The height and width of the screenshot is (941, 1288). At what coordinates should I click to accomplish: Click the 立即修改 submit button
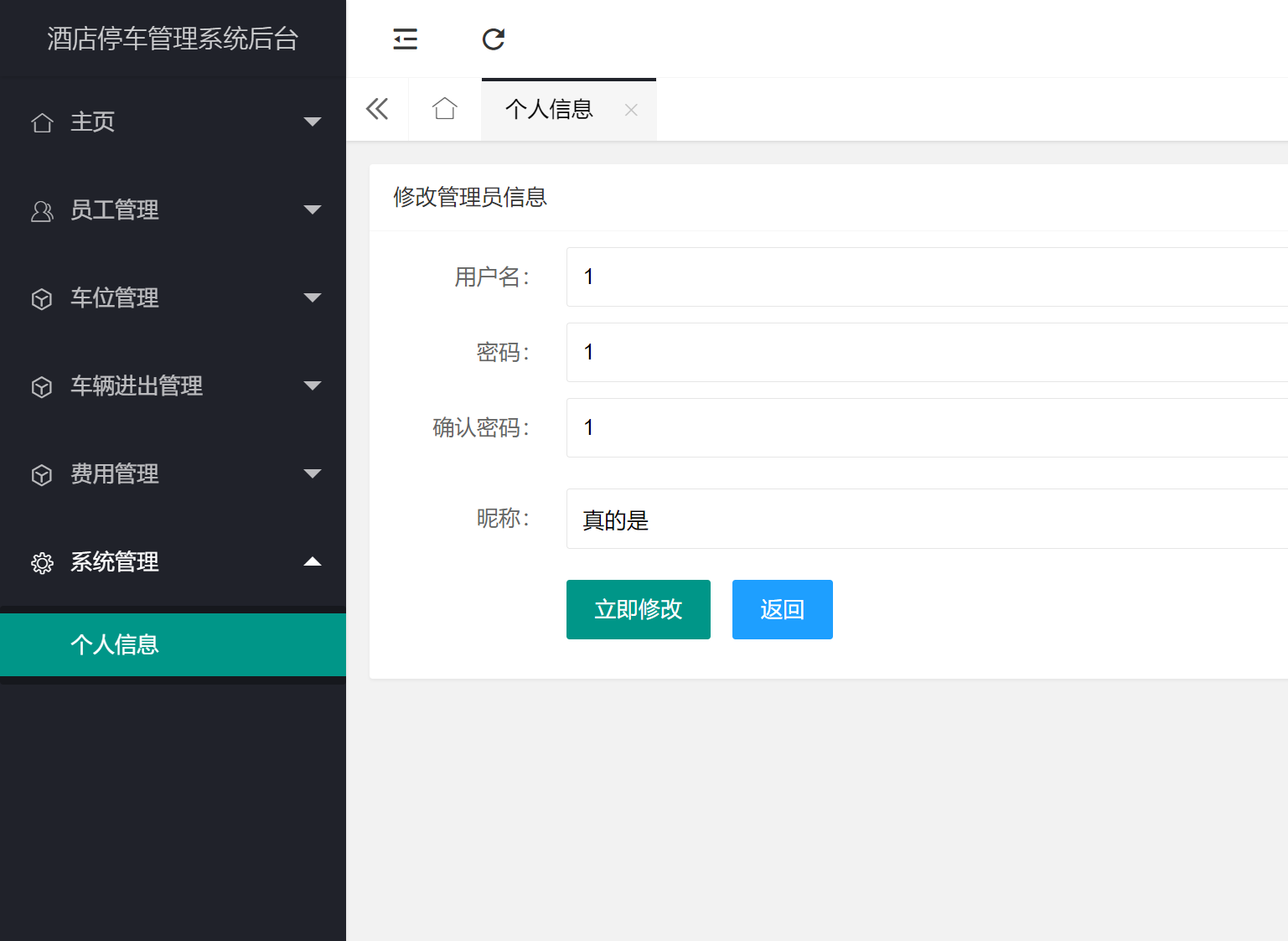pos(639,609)
